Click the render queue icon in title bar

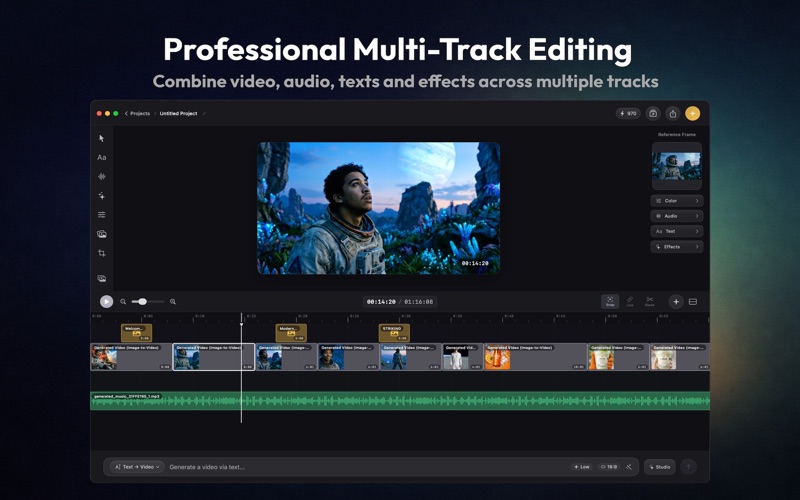coord(653,114)
